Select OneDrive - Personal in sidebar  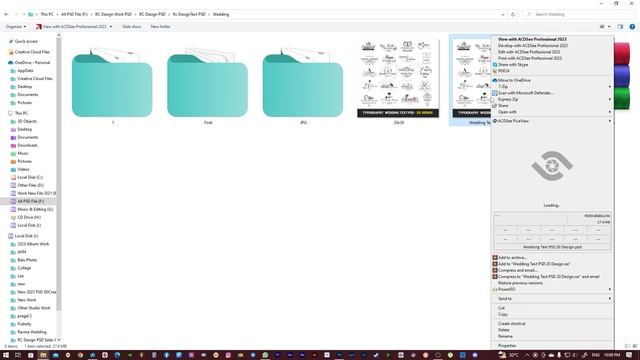pyautogui.click(x=32, y=62)
